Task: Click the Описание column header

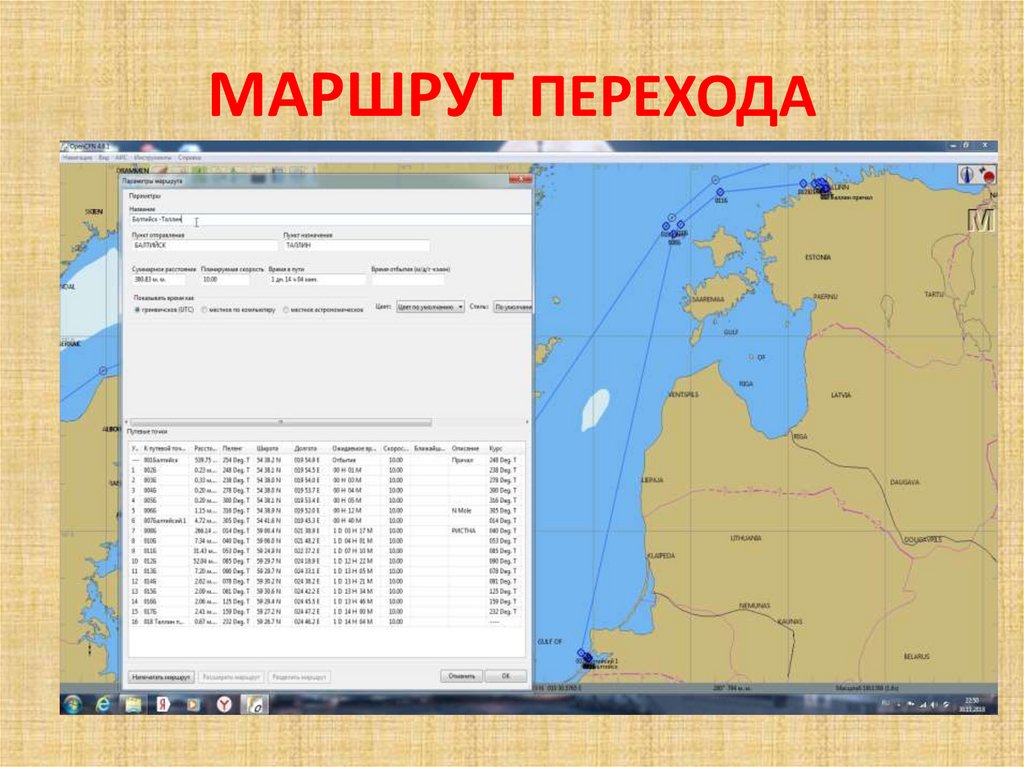Action: point(466,449)
